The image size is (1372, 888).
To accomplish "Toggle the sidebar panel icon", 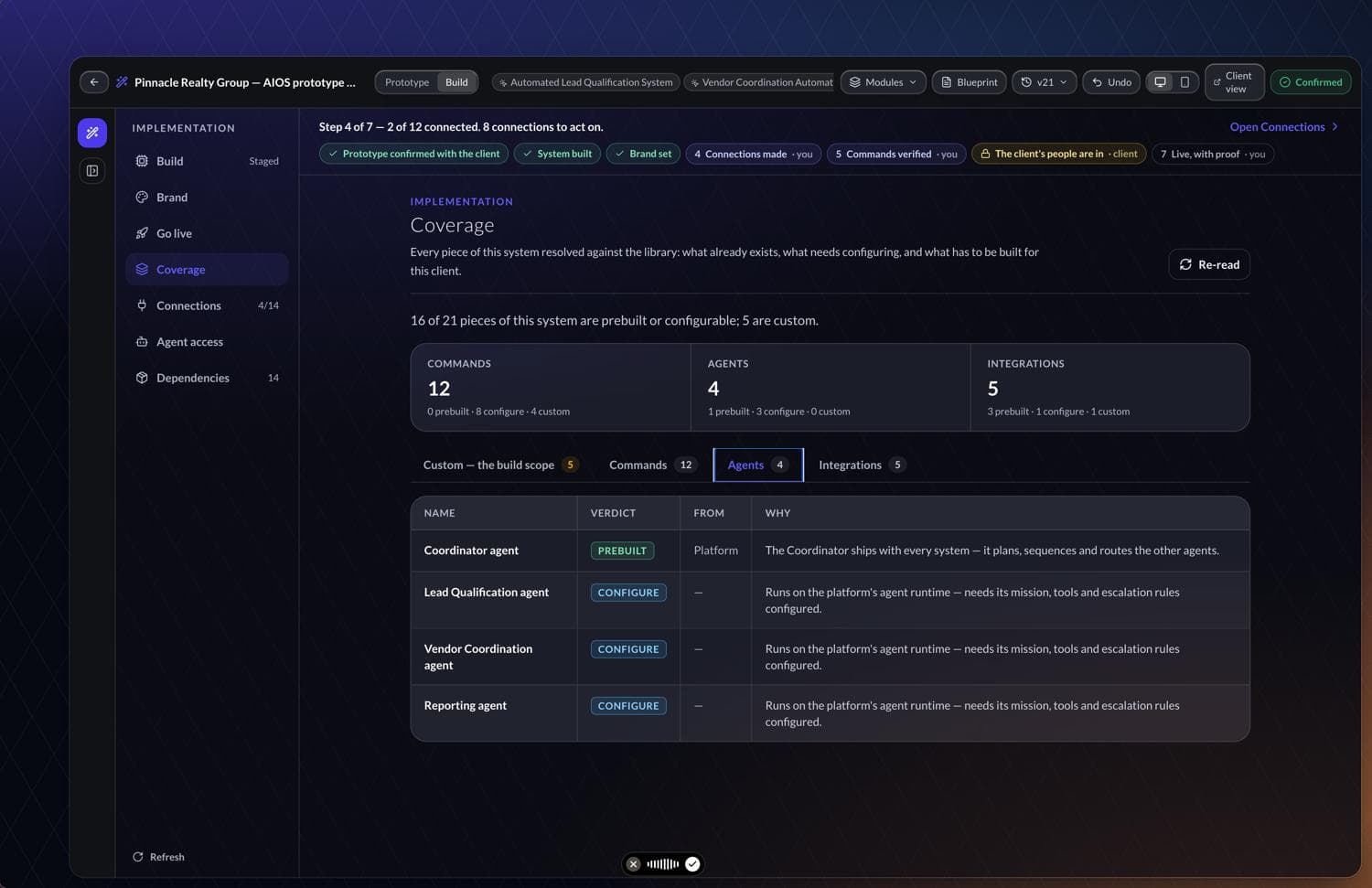I will [92, 171].
